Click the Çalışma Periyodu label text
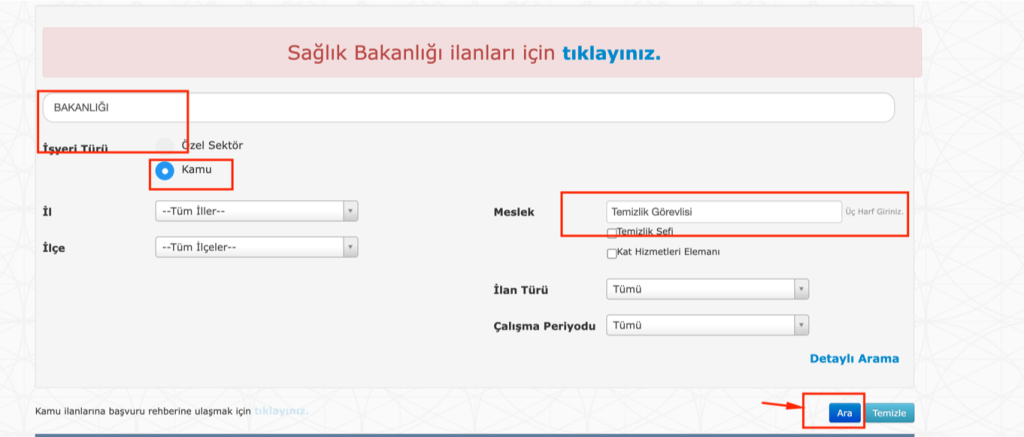This screenshot has height=437, width=1024. pyautogui.click(x=543, y=325)
